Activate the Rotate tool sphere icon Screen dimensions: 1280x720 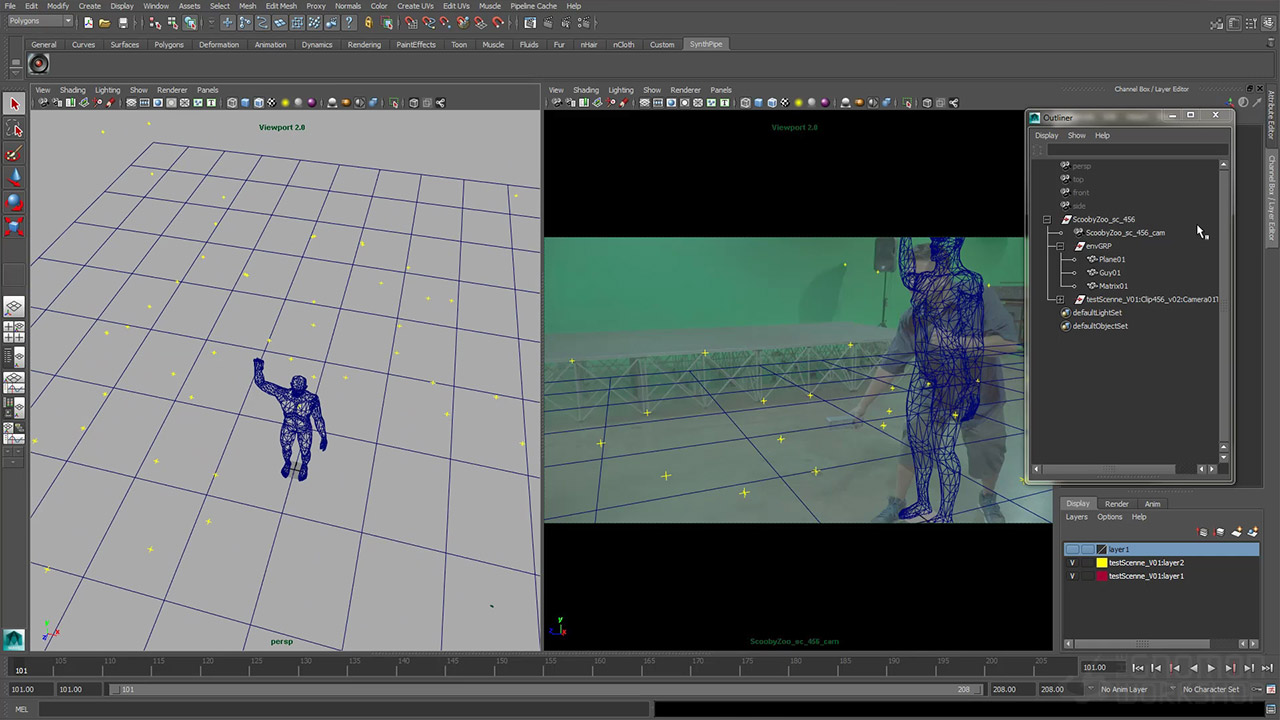(x=14, y=202)
